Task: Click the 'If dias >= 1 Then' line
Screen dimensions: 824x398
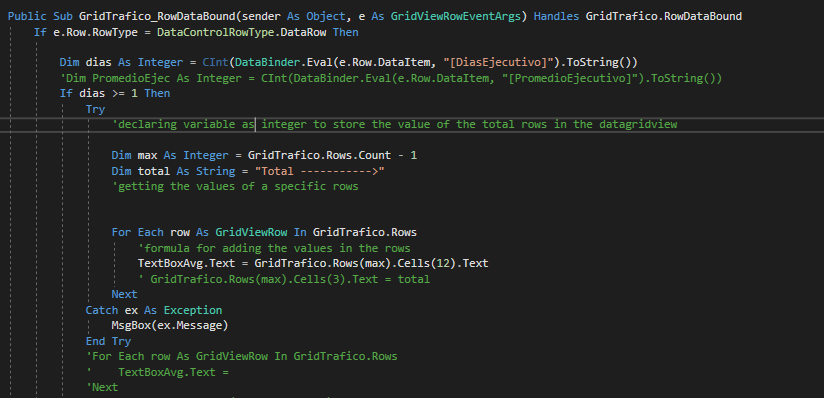Action: [x=115, y=94]
